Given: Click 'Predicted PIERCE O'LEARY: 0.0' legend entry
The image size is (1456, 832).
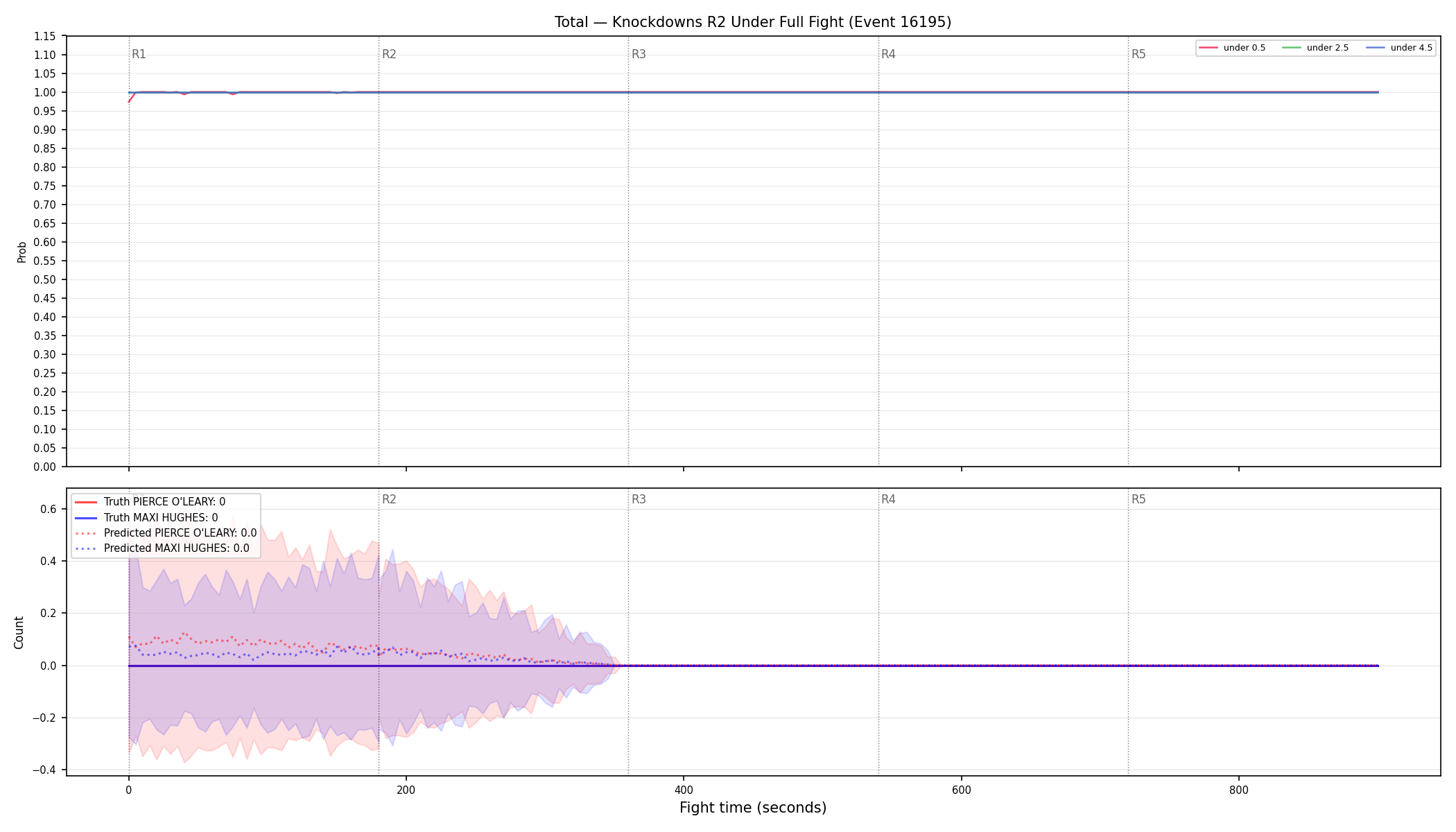Looking at the screenshot, I should 166,533.
